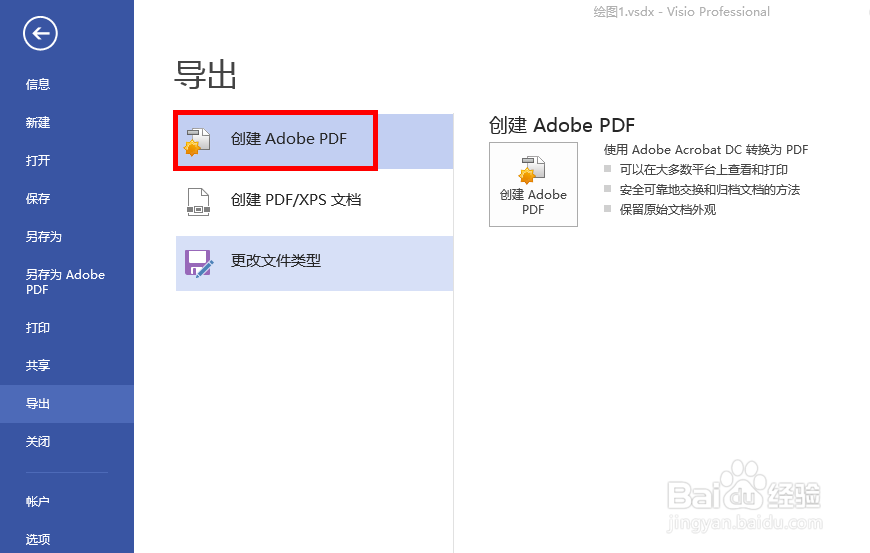Select the 创建 PDF/XPS 文档 option
The width and height of the screenshot is (870, 553).
pyautogui.click(x=315, y=202)
